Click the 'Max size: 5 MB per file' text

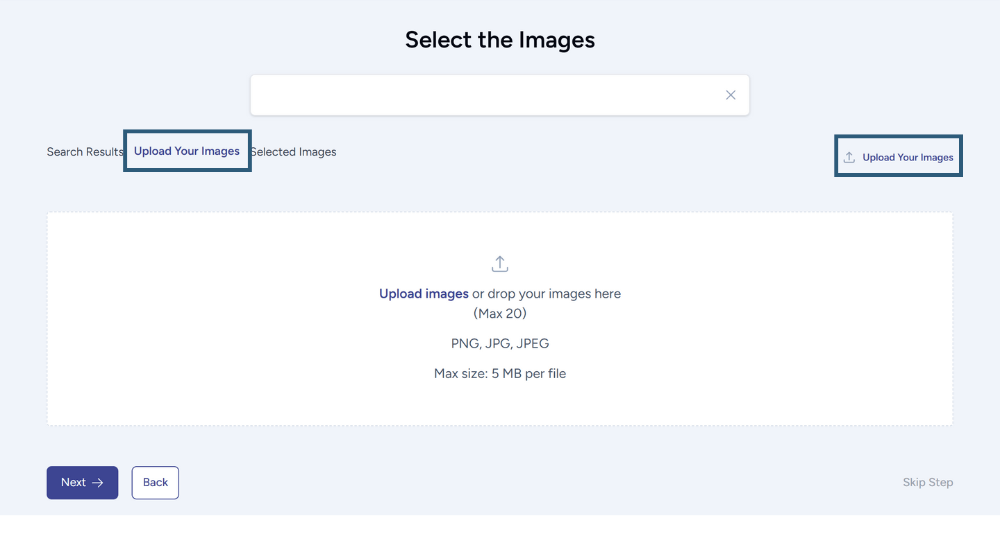pyautogui.click(x=500, y=374)
